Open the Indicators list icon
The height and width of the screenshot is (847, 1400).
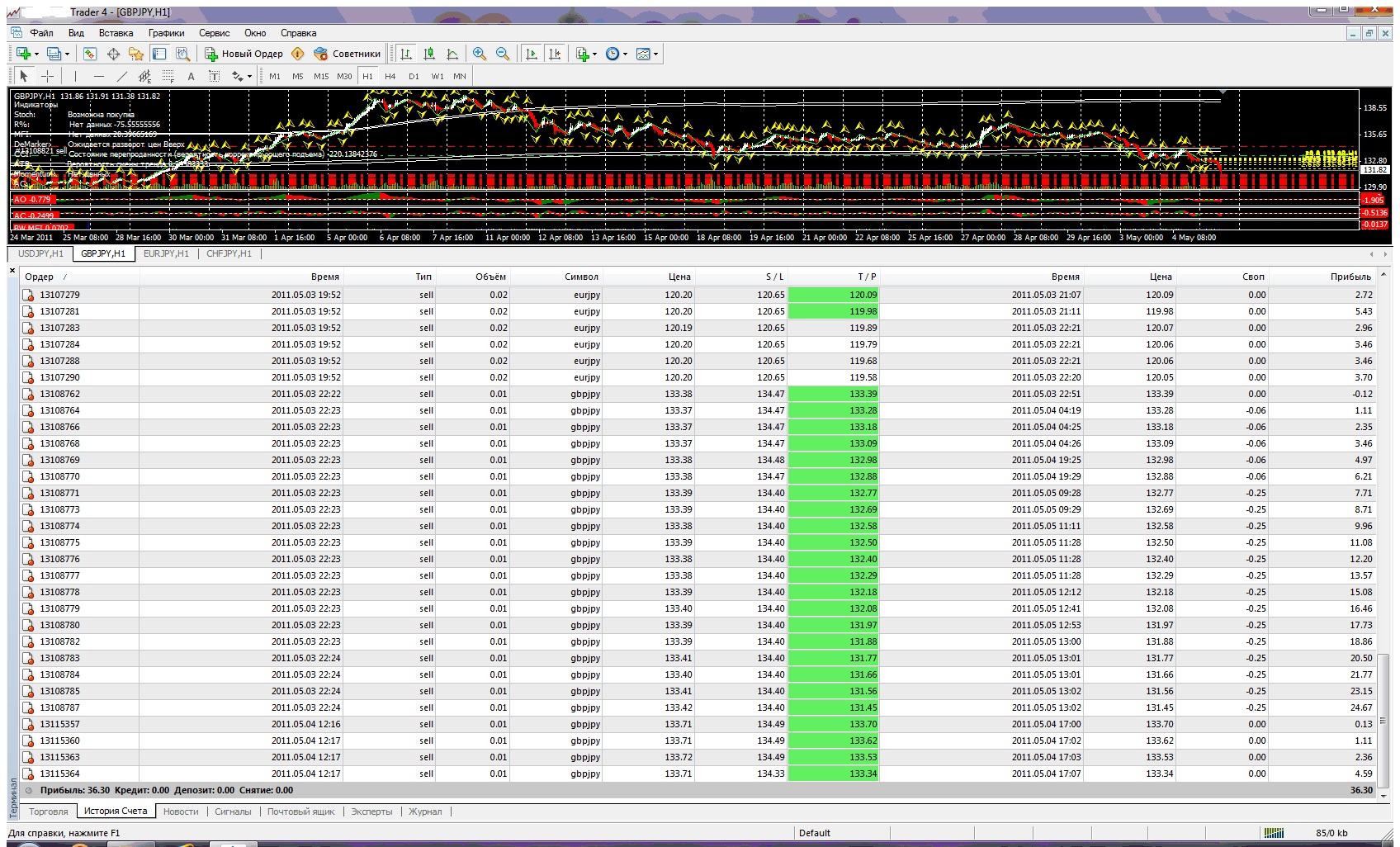tap(583, 54)
